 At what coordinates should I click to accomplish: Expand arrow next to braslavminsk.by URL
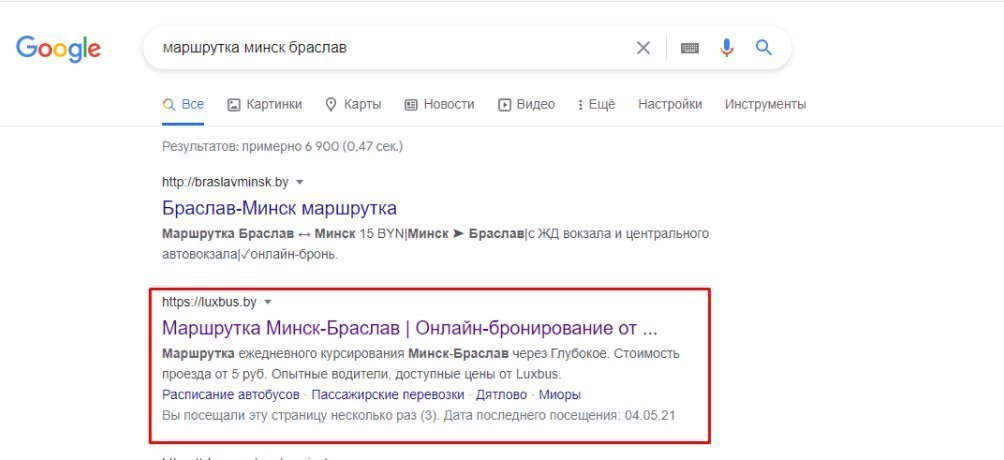pyautogui.click(x=300, y=182)
